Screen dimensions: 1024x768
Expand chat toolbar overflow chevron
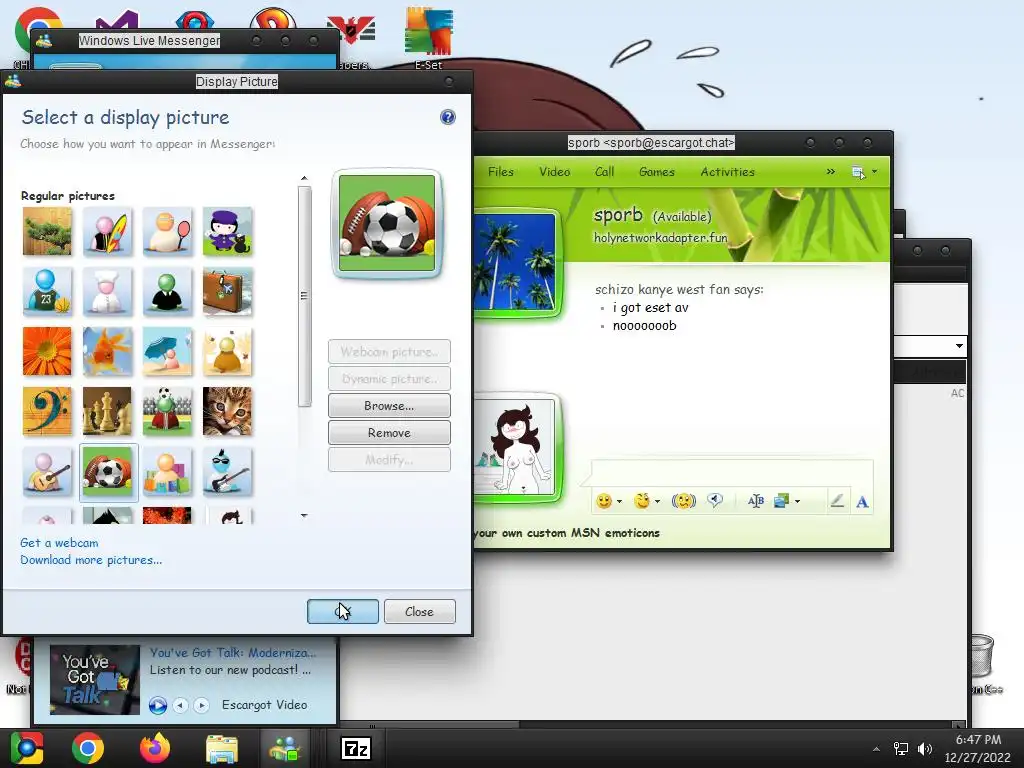pyautogui.click(x=830, y=172)
